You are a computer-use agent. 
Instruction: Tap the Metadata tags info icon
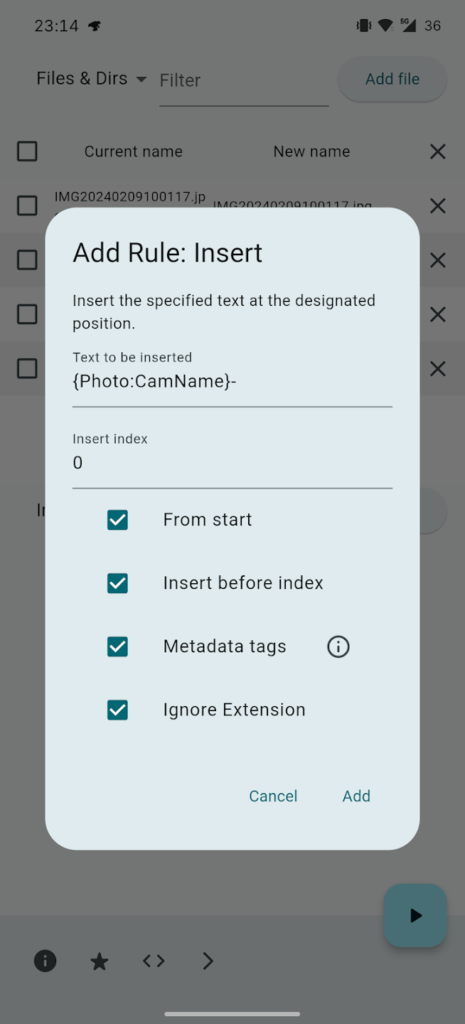[338, 647]
